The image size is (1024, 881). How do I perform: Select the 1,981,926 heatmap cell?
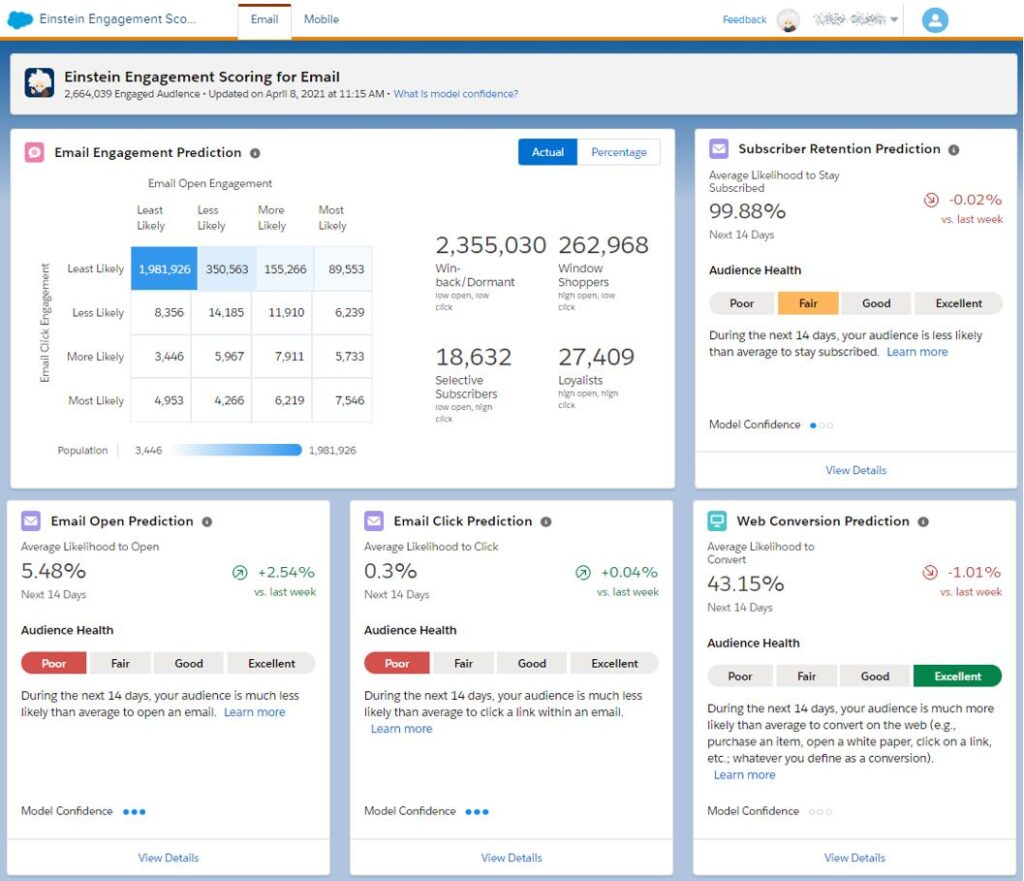pyautogui.click(x=164, y=268)
